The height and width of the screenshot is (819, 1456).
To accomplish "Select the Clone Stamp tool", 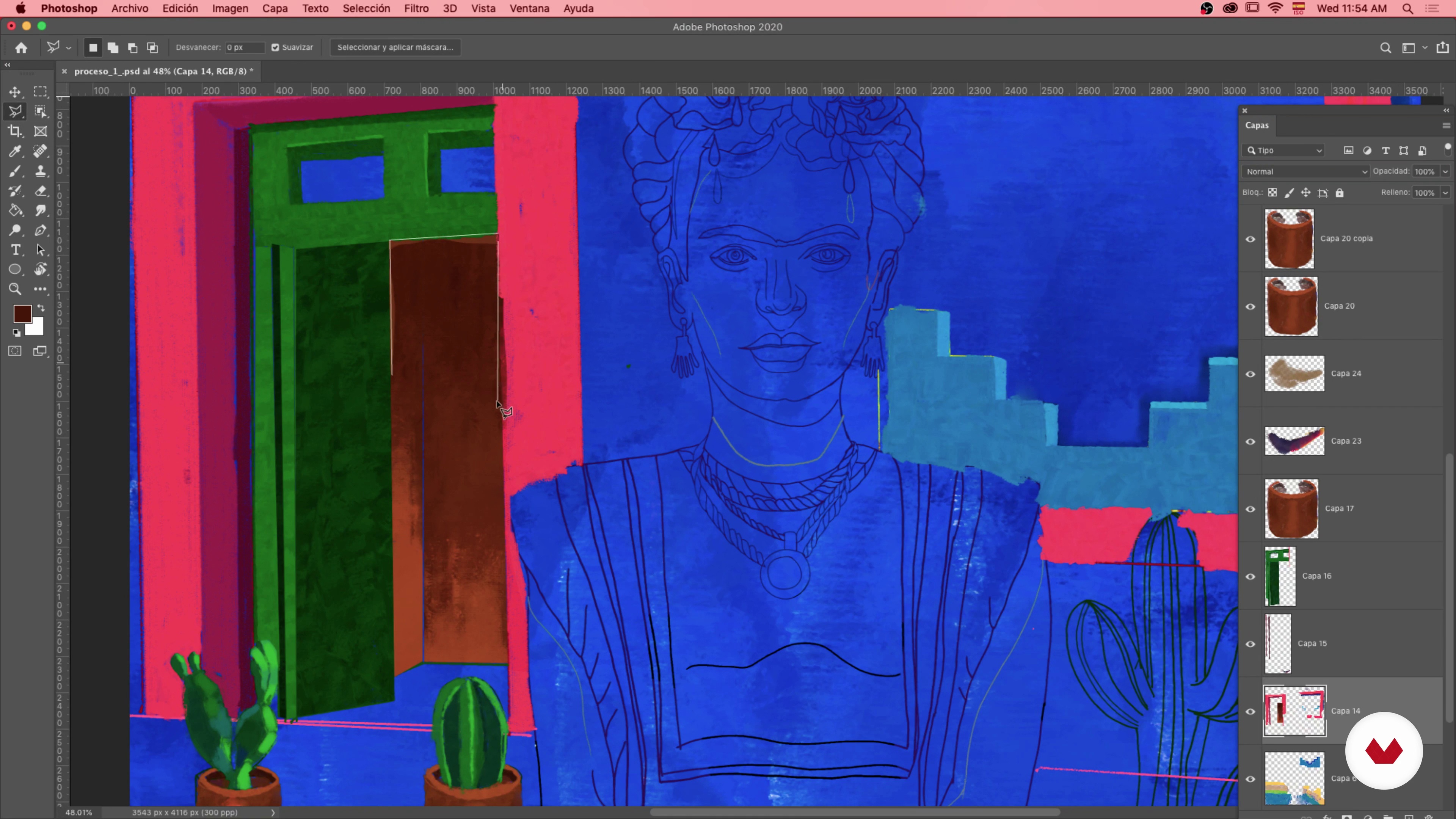I will coord(40,171).
